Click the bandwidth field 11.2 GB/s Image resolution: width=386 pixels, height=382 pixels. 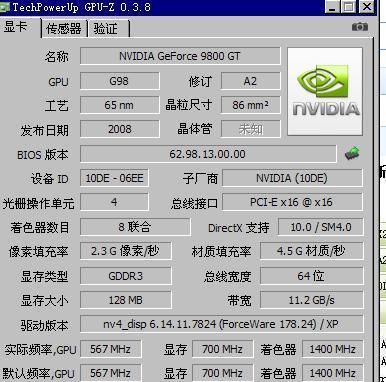tap(311, 300)
